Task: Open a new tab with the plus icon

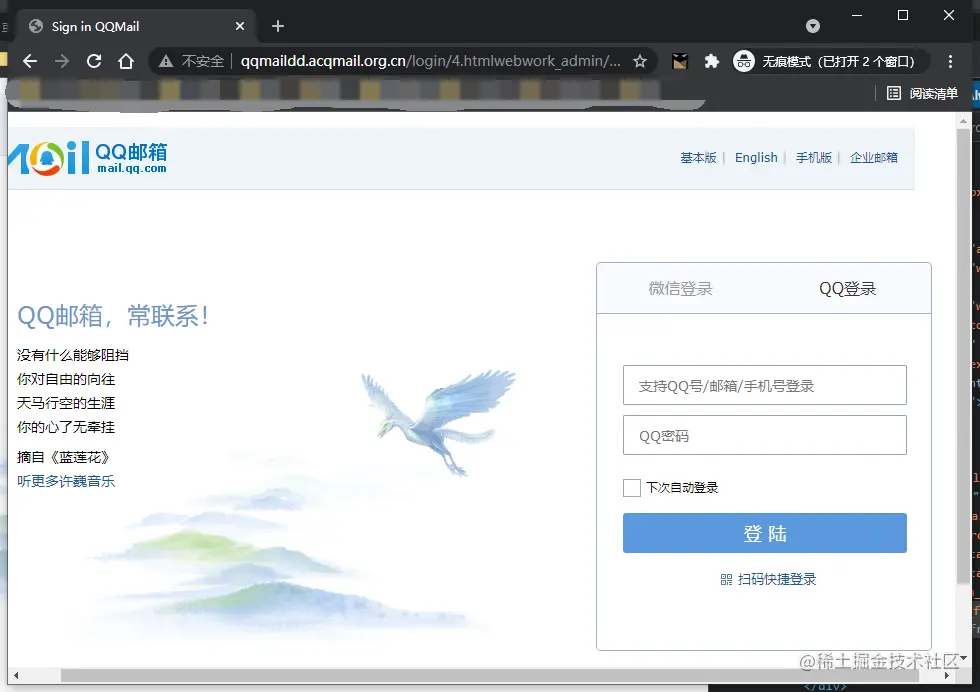Action: pyautogui.click(x=278, y=26)
